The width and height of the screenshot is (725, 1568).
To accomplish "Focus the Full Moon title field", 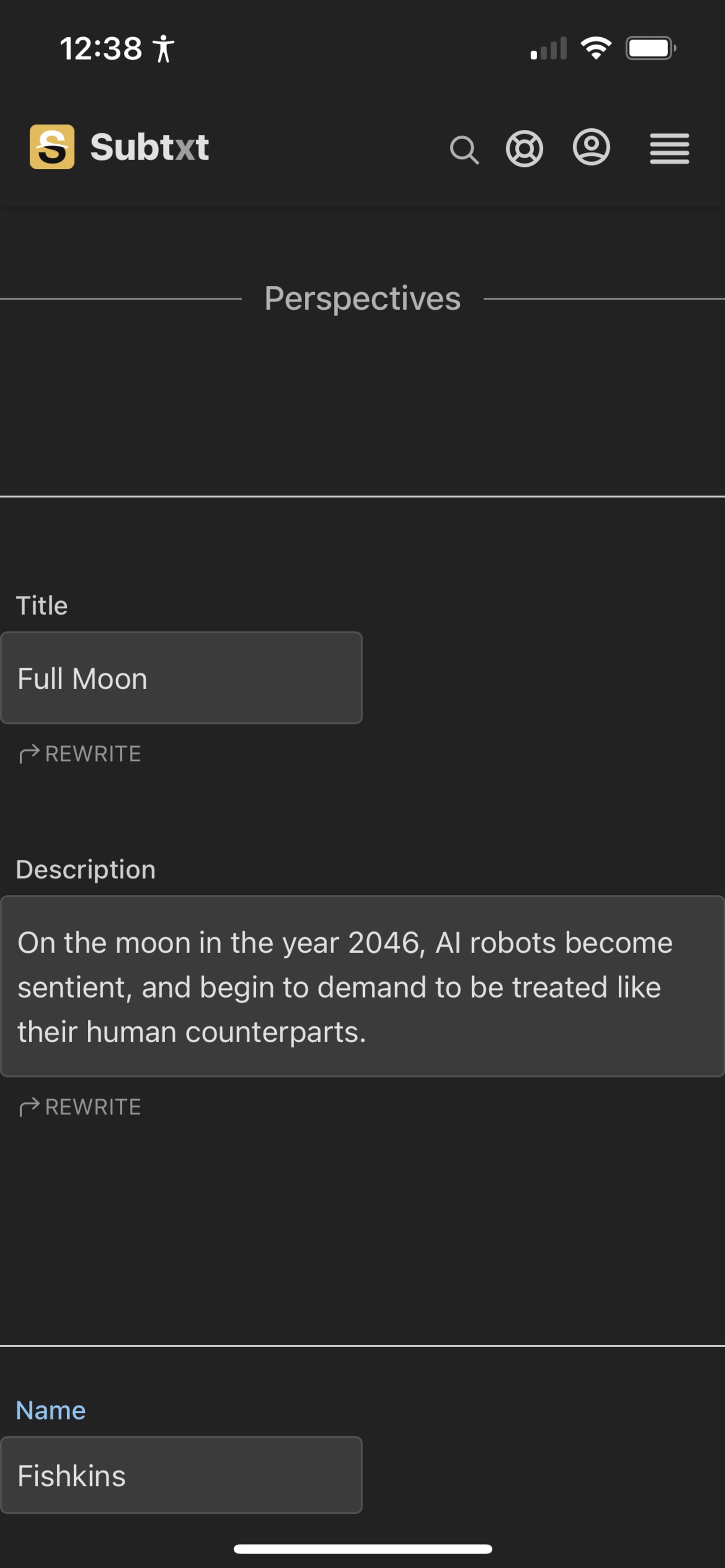I will click(x=182, y=678).
